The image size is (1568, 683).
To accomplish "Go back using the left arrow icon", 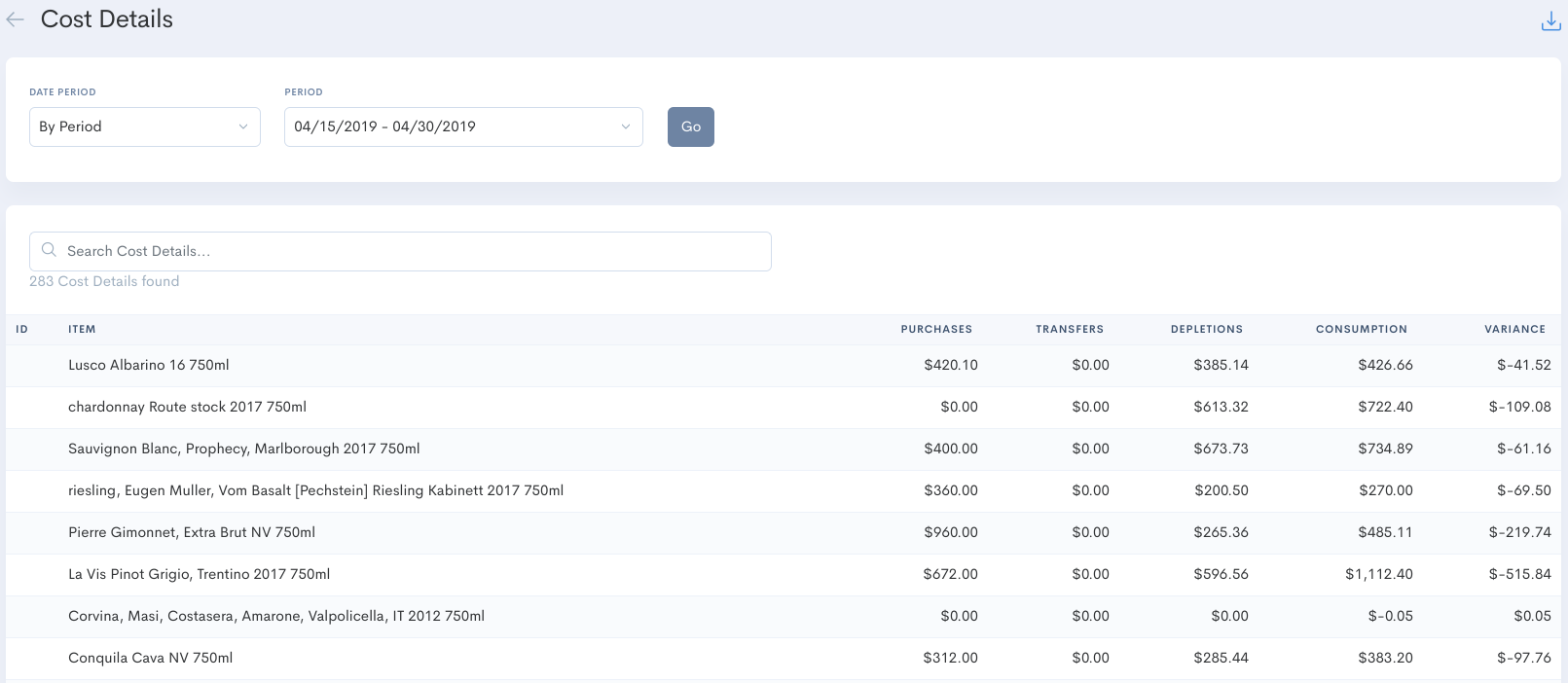I will (x=16, y=19).
